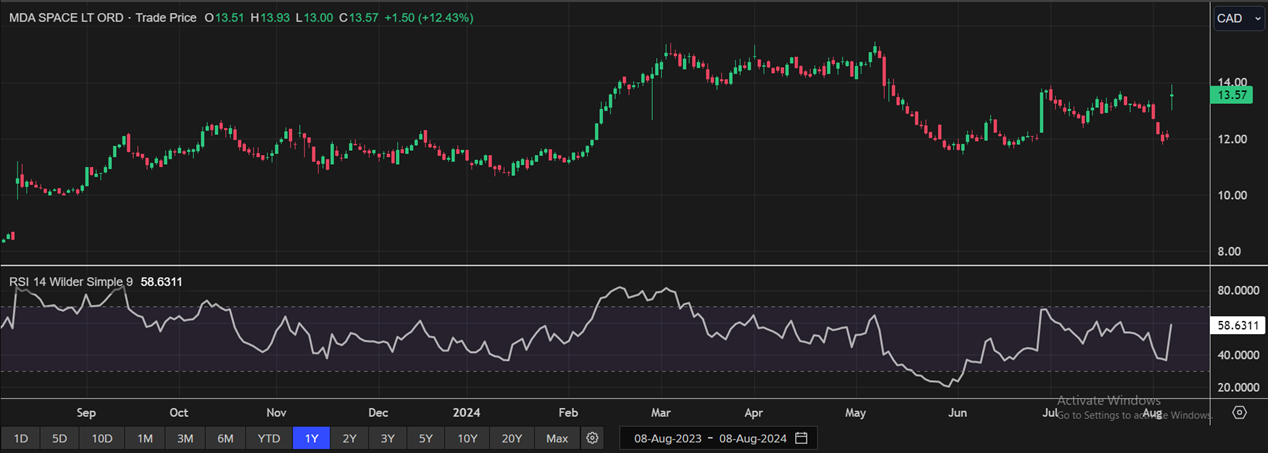Switch chart to 3M range

tap(185, 438)
